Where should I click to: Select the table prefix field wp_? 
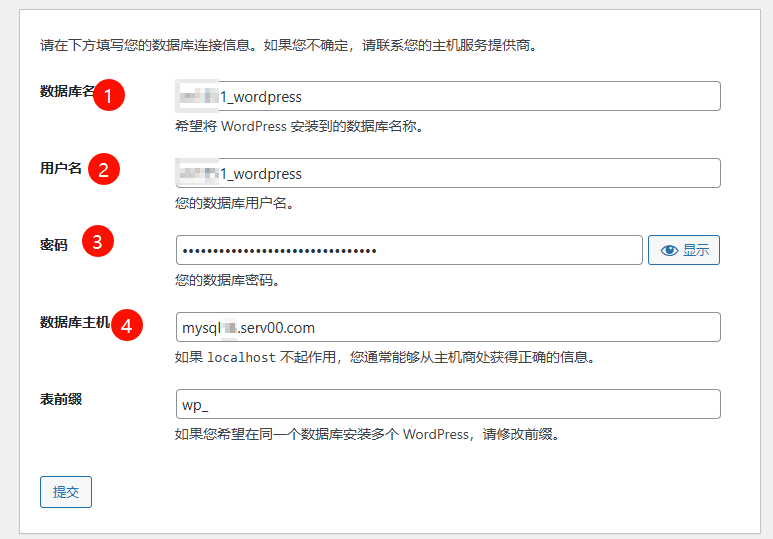coord(448,404)
